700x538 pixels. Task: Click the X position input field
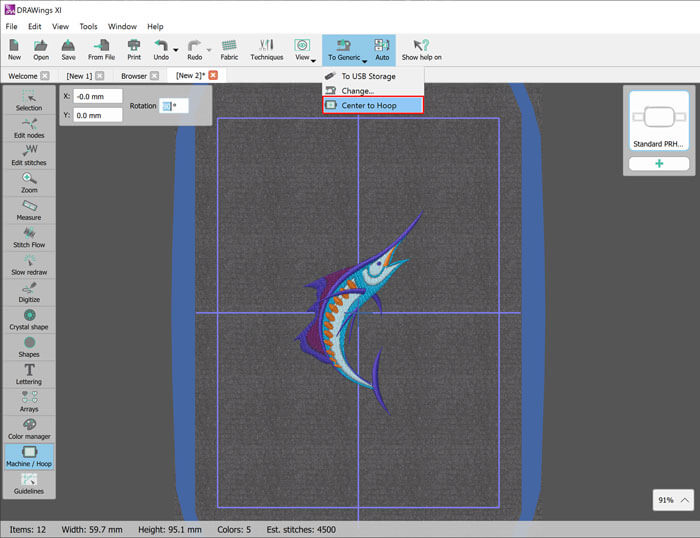click(x=97, y=96)
